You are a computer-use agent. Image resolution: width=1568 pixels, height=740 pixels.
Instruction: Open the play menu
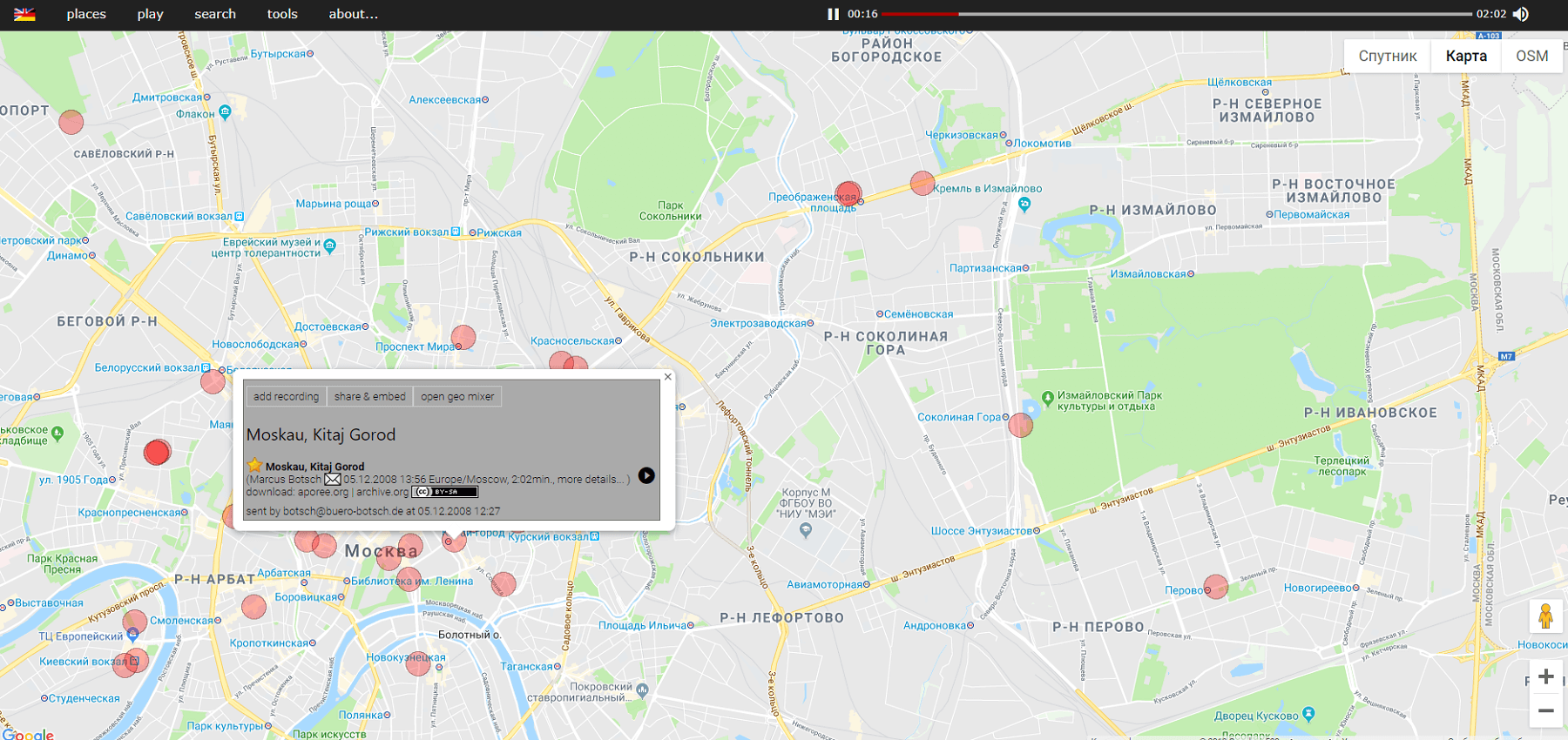tap(150, 14)
